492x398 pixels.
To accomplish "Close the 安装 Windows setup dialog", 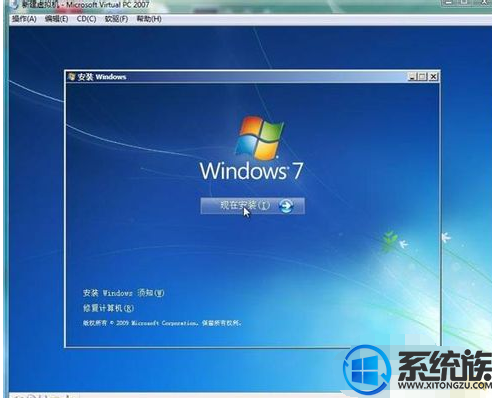I will click(x=433, y=77).
